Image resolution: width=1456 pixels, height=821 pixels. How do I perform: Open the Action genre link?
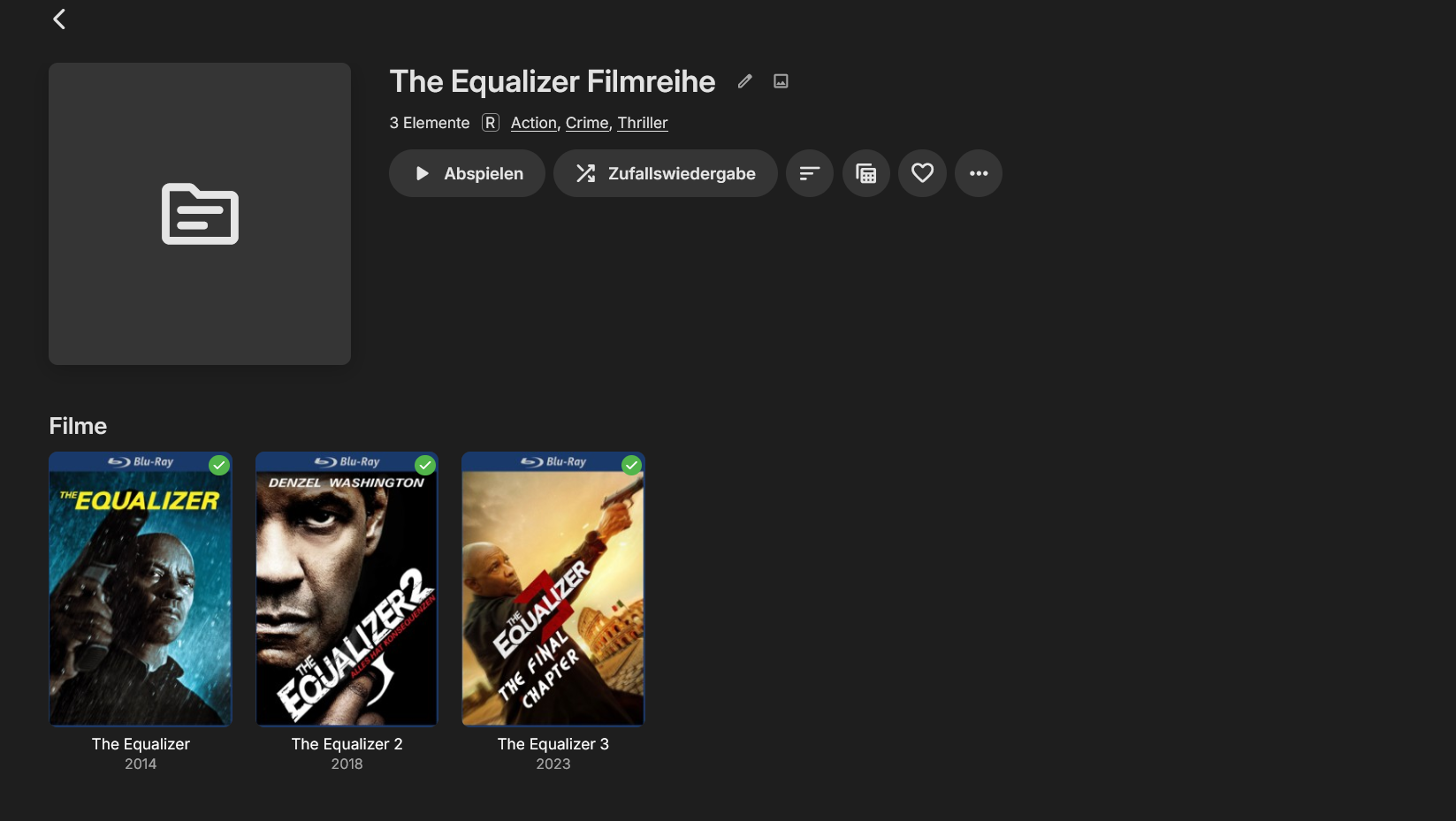tap(534, 123)
